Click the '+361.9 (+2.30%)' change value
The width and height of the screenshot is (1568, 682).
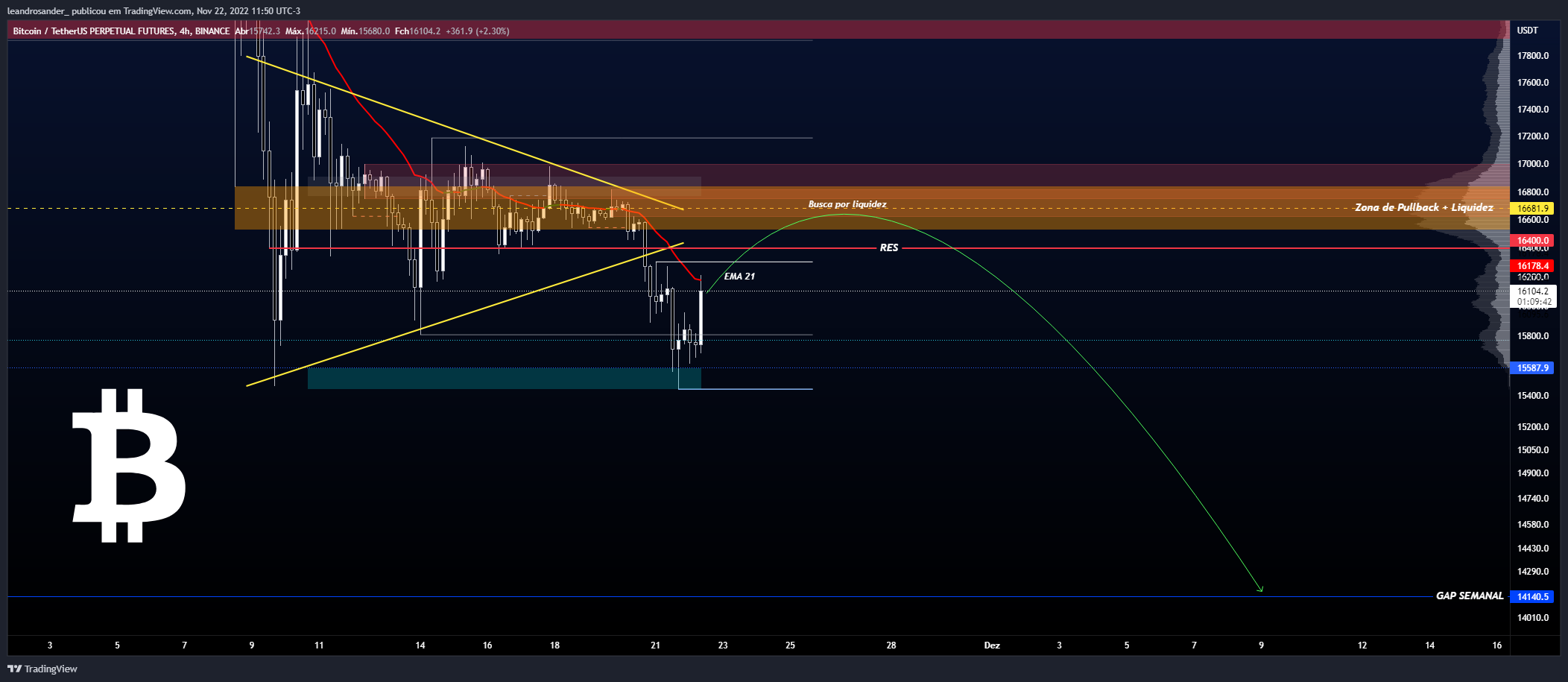[x=478, y=31]
